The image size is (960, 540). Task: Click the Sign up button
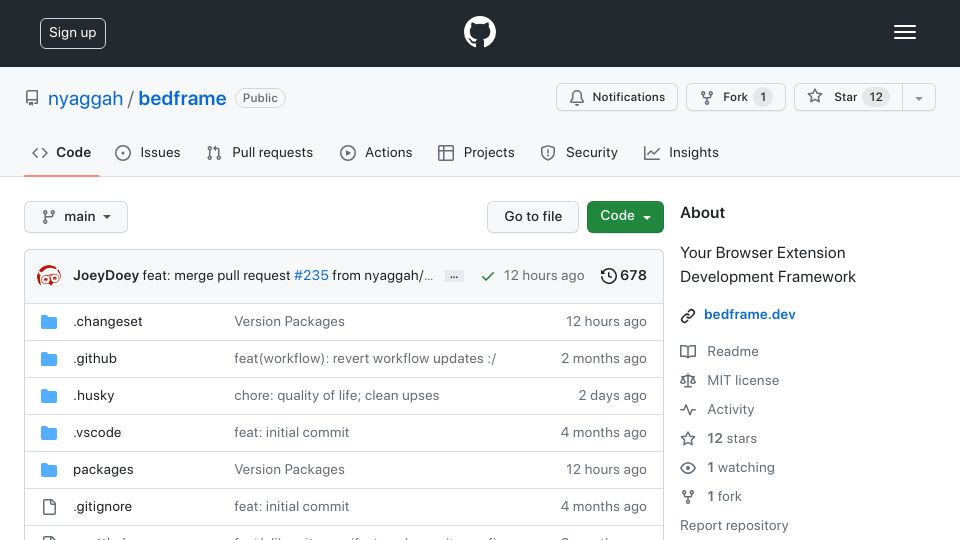point(73,33)
